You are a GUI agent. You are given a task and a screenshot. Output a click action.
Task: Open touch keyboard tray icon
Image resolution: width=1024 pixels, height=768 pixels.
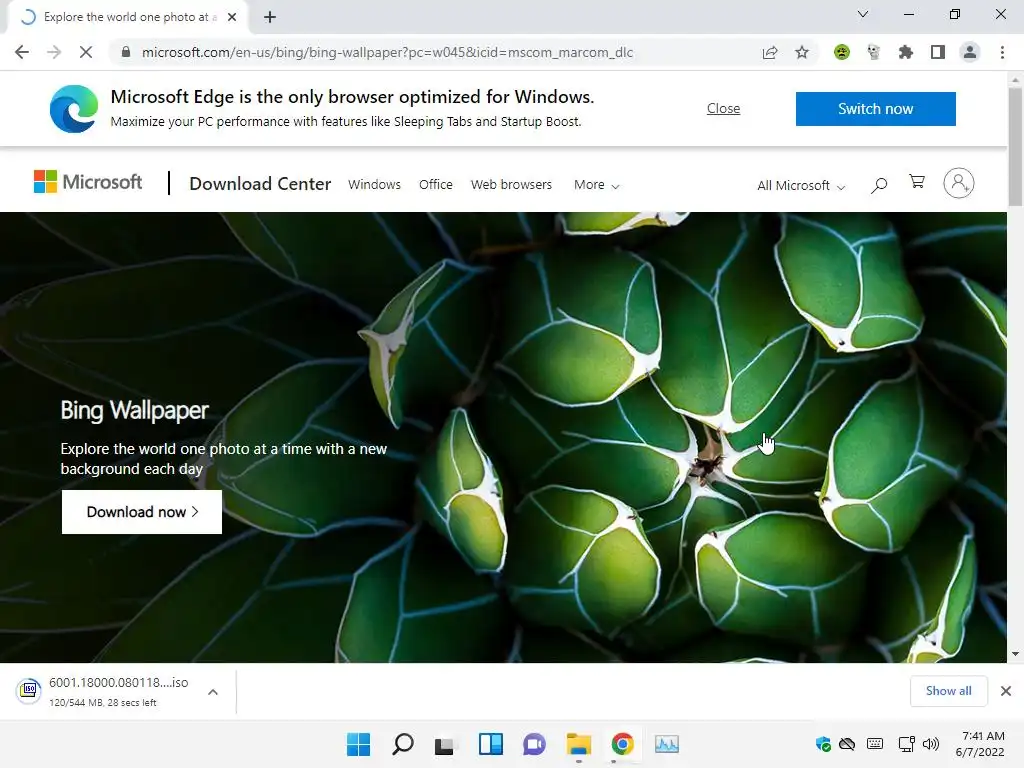875,744
